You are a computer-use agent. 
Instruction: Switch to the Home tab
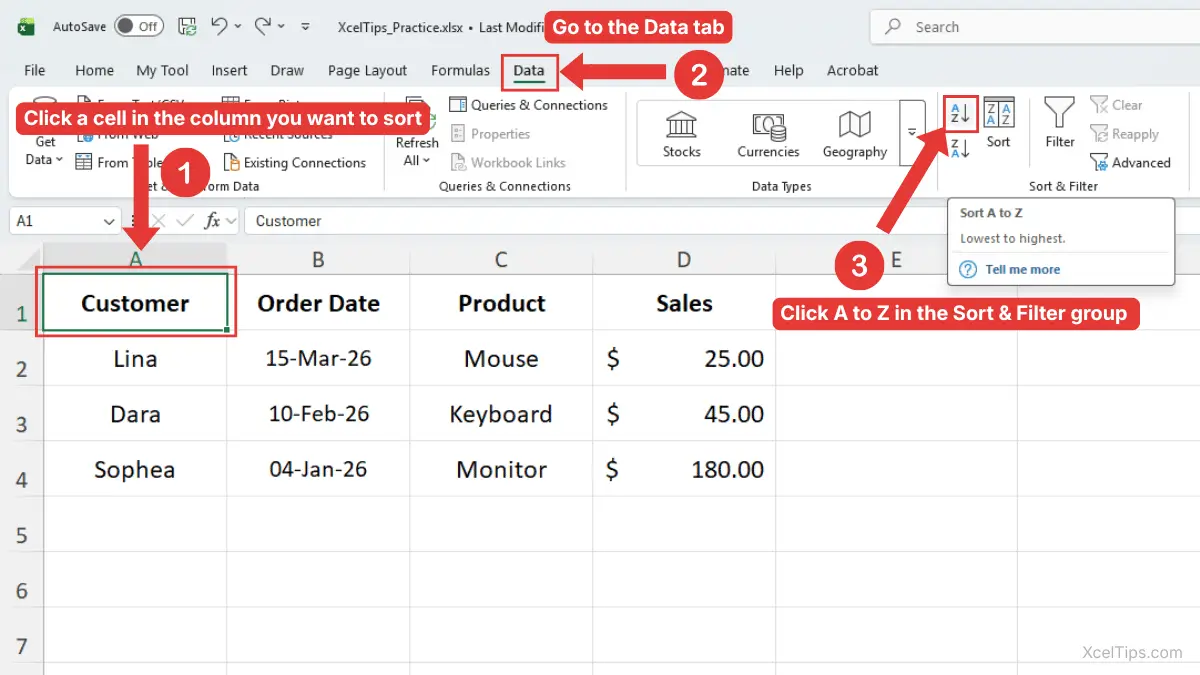click(94, 70)
